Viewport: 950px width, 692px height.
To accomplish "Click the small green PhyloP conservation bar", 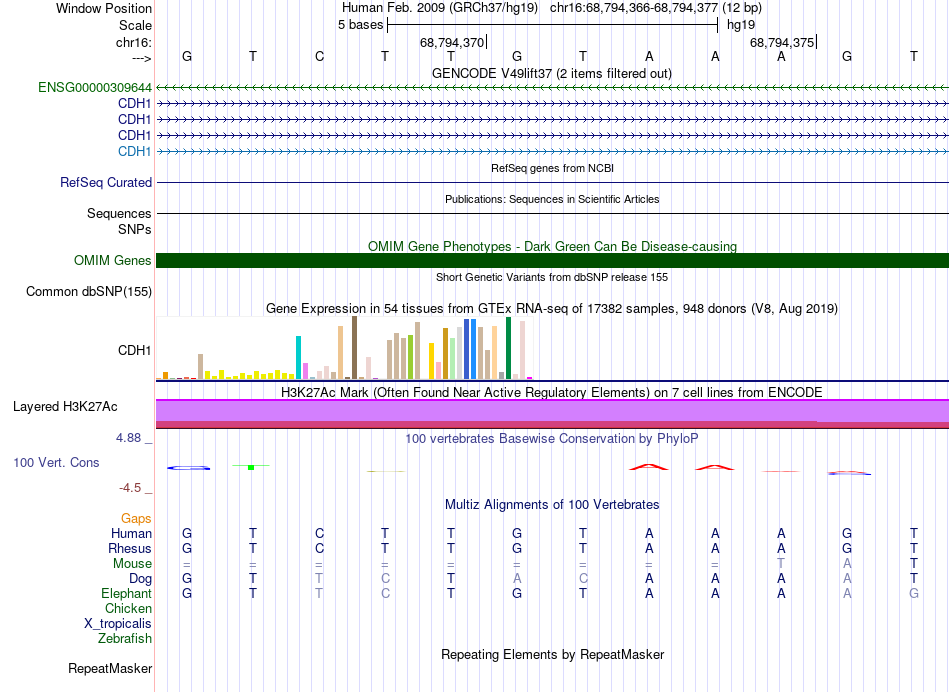I will click(x=251, y=467).
